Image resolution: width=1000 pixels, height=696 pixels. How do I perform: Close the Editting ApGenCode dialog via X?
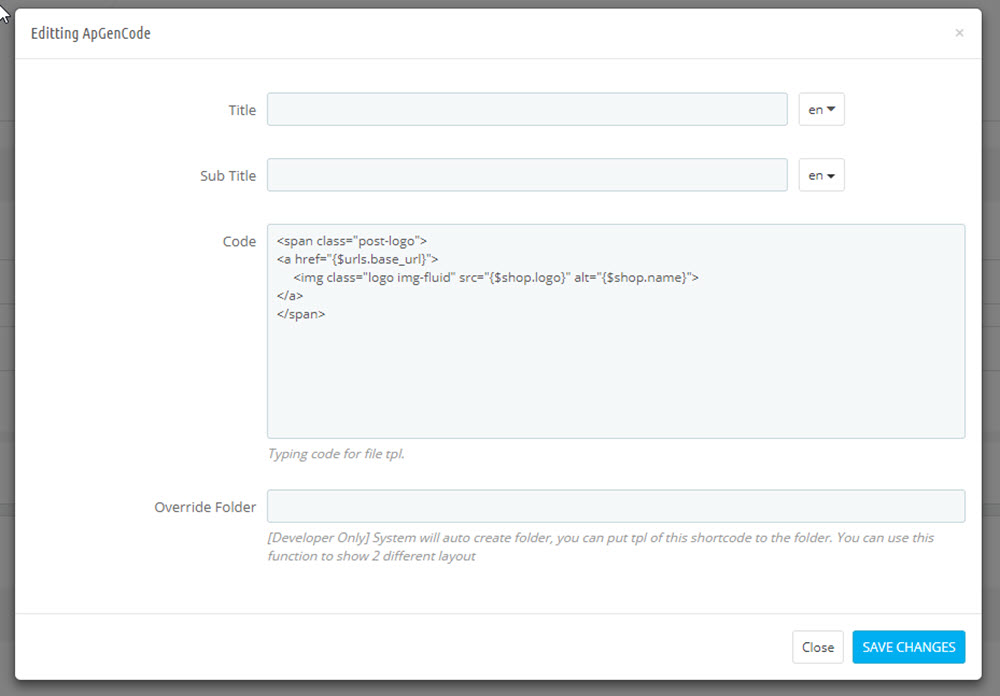[x=959, y=33]
